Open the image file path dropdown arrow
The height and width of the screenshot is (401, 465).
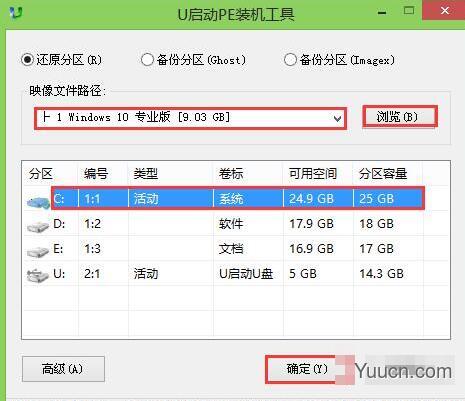337,118
